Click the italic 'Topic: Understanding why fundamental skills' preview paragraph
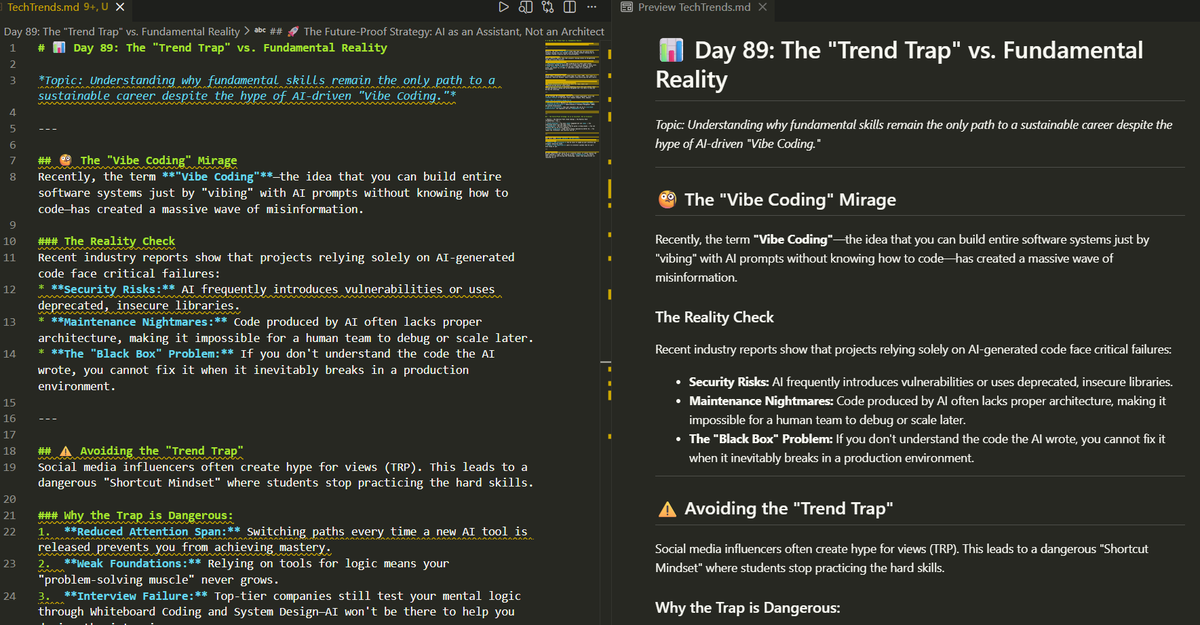 (913, 135)
